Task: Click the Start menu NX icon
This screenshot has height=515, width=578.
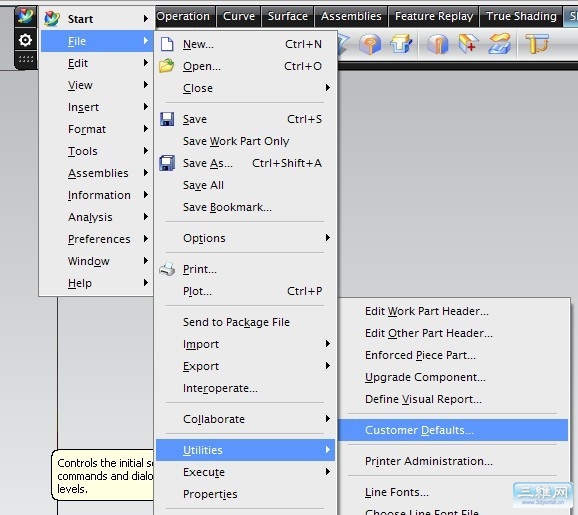Action: 52,18
